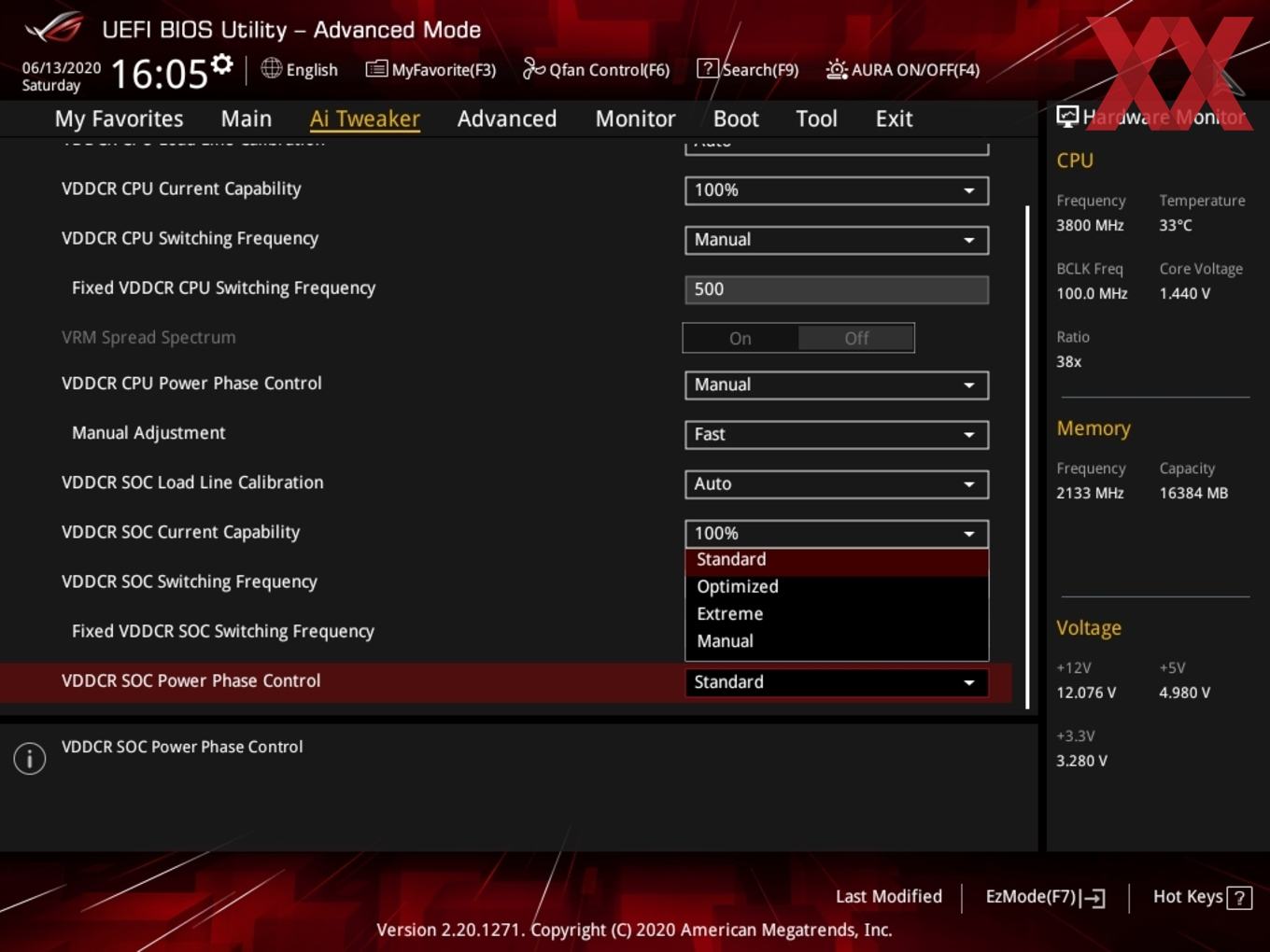
Task: Click the 16384 MB memory capacity value
Action: tap(1193, 493)
